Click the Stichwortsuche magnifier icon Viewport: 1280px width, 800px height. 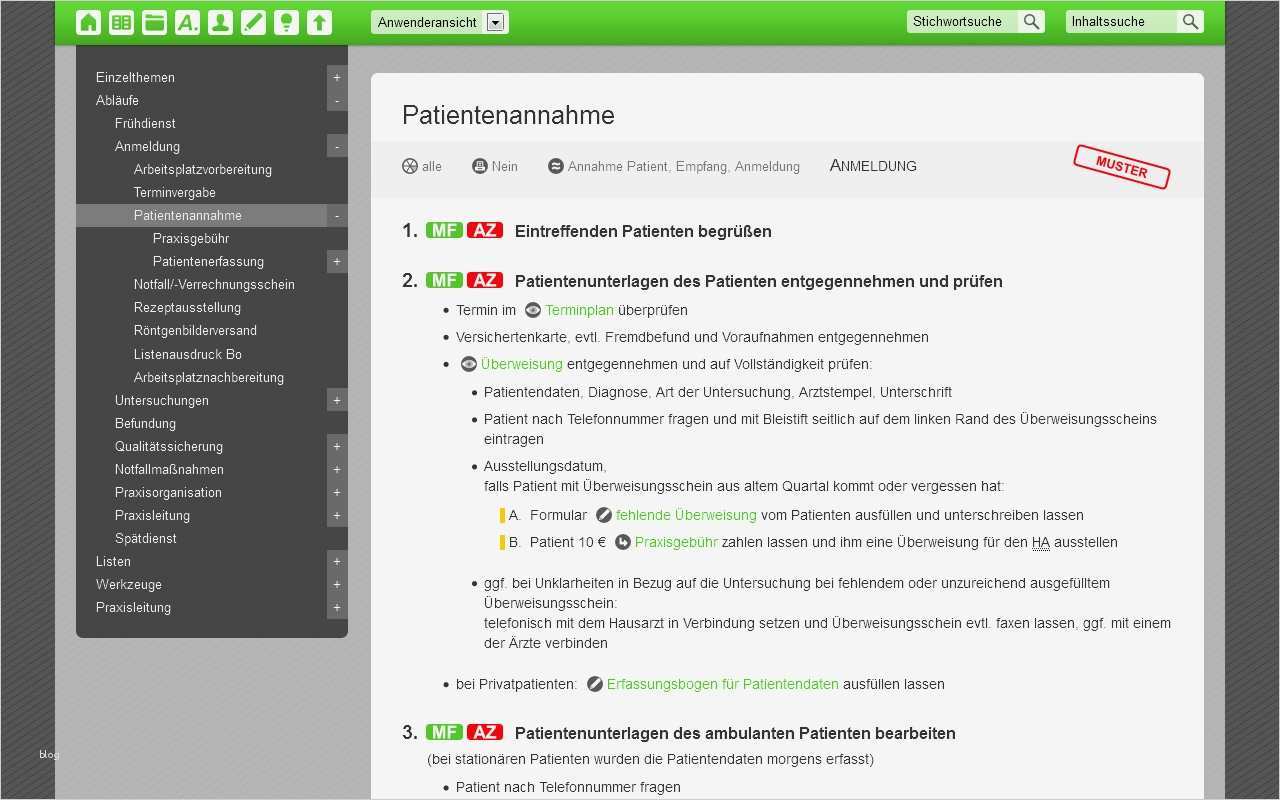pyautogui.click(x=1031, y=20)
